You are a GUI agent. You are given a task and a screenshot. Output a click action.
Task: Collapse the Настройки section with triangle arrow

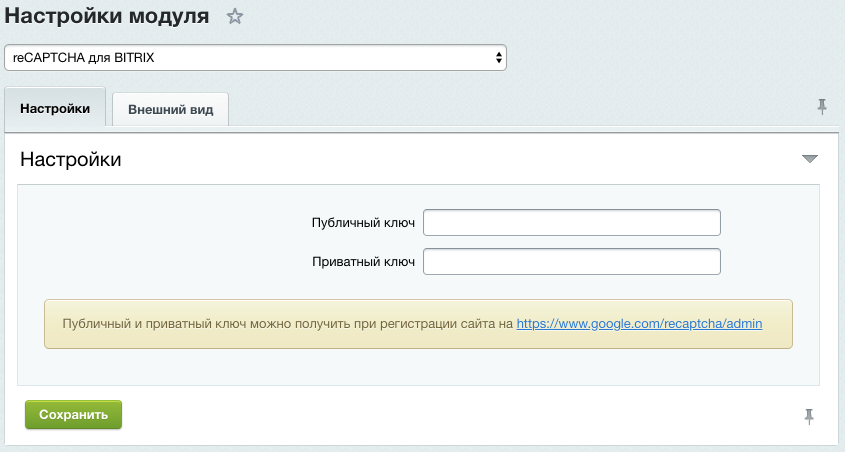810,159
